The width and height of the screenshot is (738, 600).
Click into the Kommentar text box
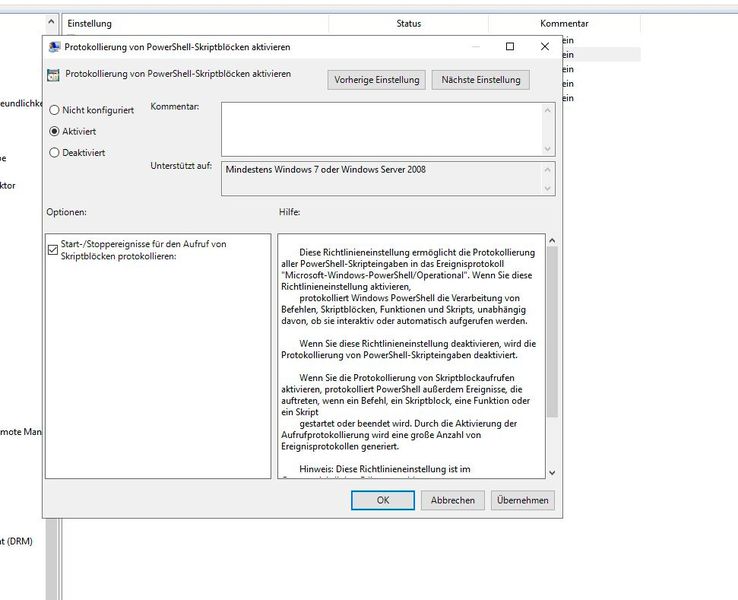382,129
